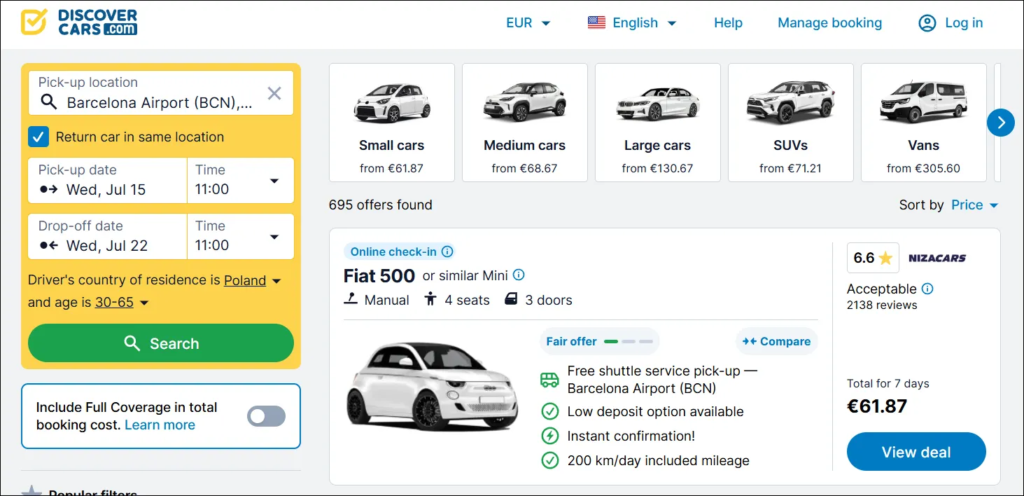Image resolution: width=1024 pixels, height=496 pixels.
Task: Clear pick-up location with the X icon
Action: (274, 93)
